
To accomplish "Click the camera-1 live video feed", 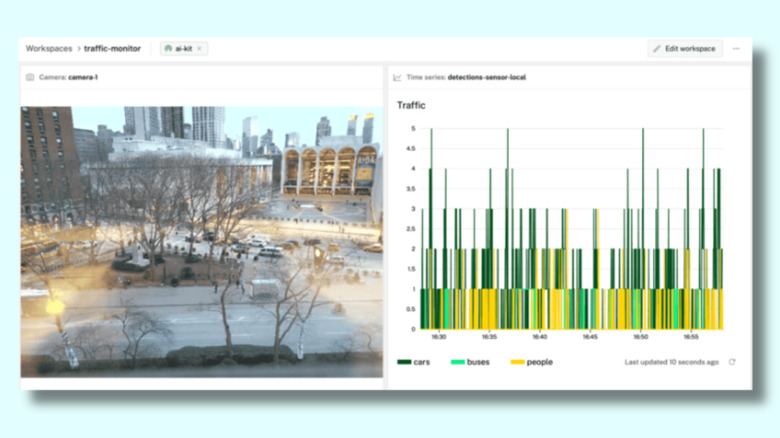I will coord(201,241).
